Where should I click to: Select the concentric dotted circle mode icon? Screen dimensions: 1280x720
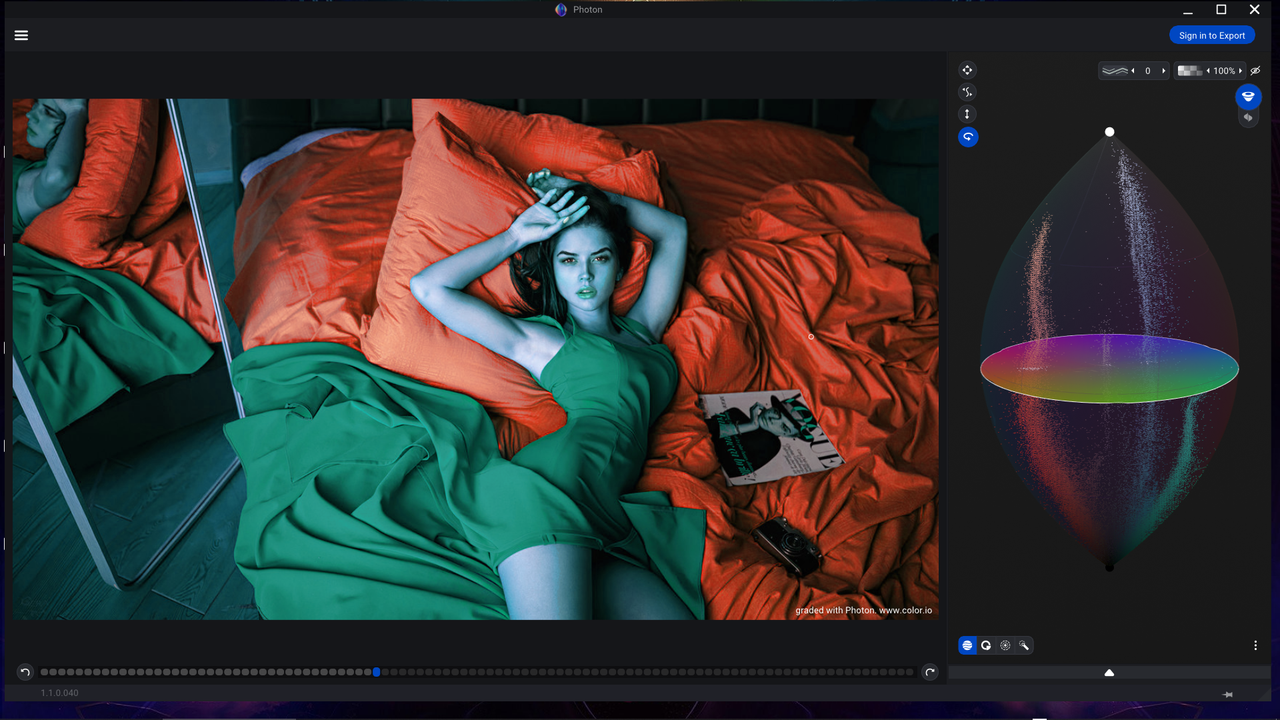(x=1005, y=646)
